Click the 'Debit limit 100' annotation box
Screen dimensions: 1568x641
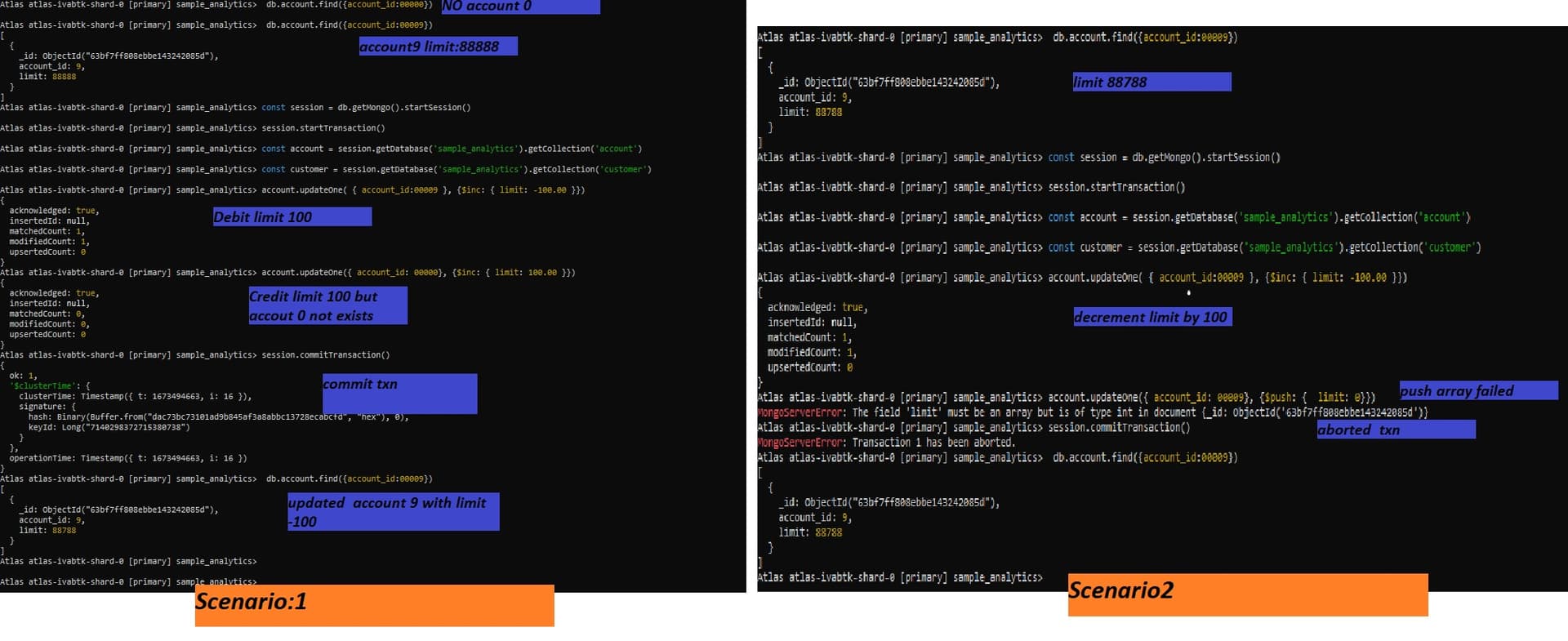click(292, 216)
